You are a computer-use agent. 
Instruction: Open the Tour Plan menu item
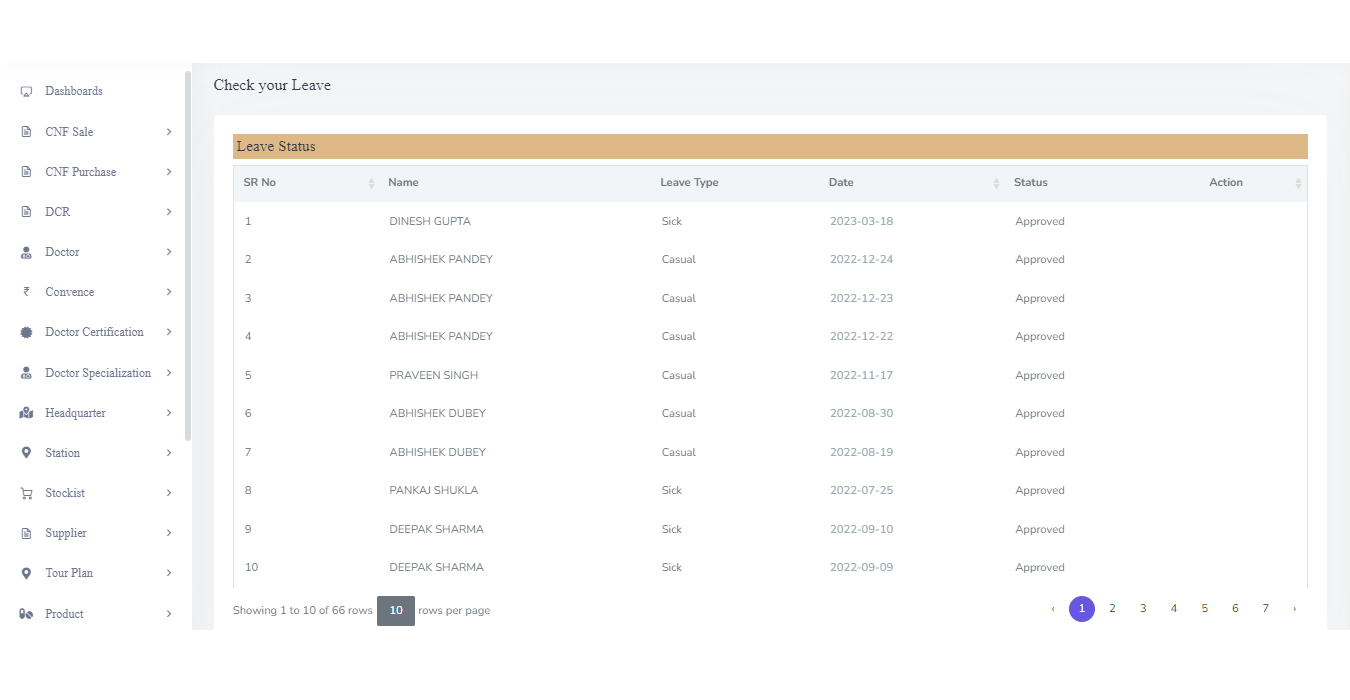click(x=70, y=572)
